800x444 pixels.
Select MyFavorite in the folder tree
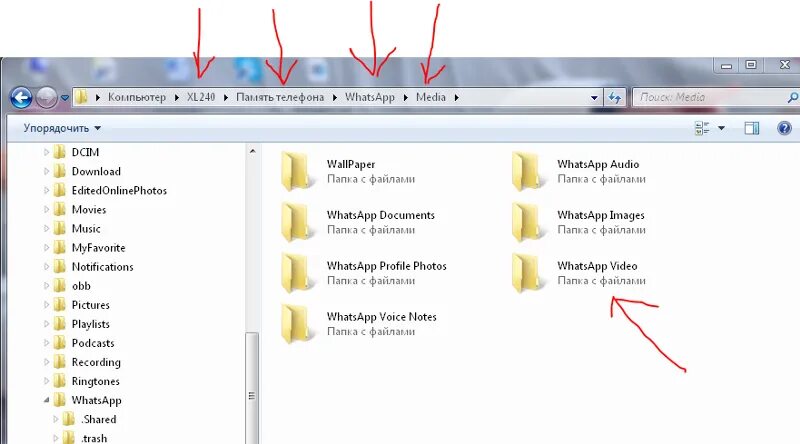[x=98, y=248]
